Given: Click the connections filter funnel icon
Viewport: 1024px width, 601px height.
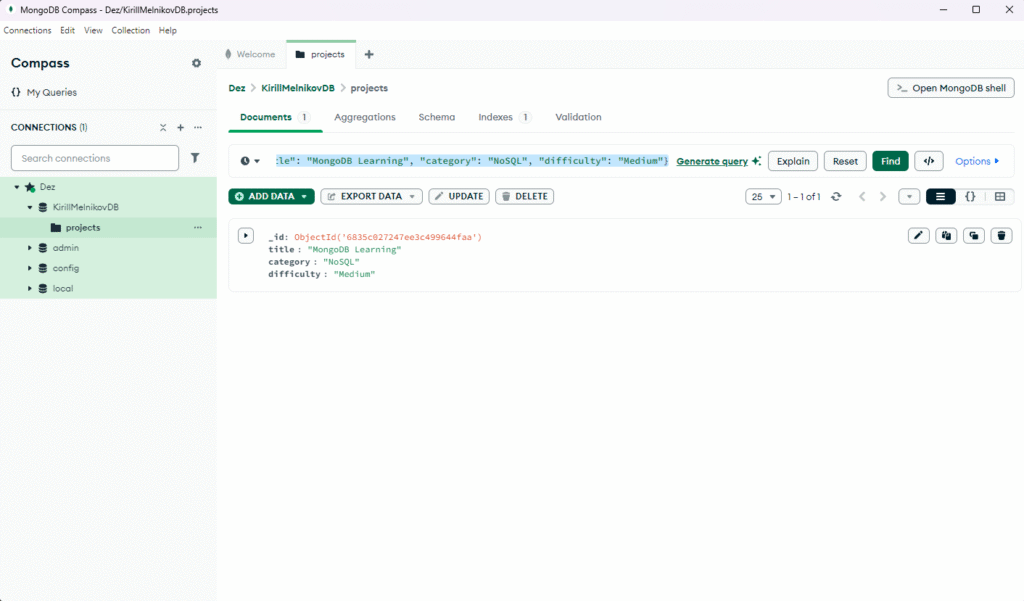Looking at the screenshot, I should click(195, 157).
